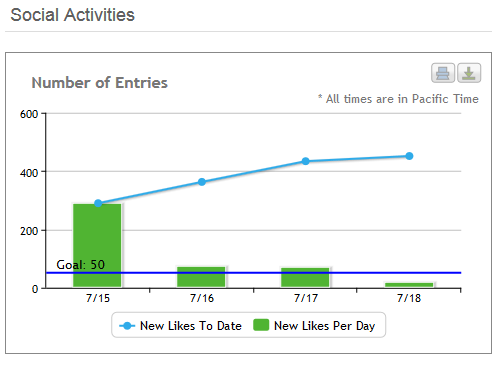Click the download chart icon

click(469, 73)
